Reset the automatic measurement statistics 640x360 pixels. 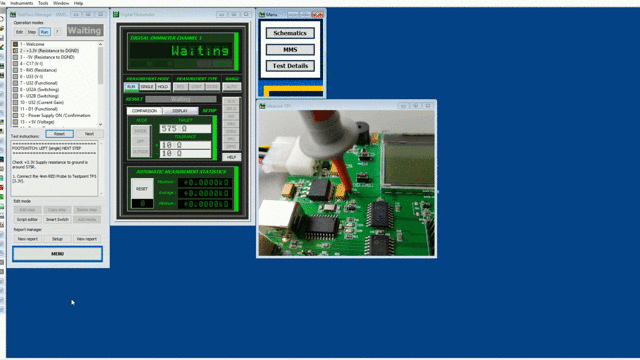click(x=142, y=189)
